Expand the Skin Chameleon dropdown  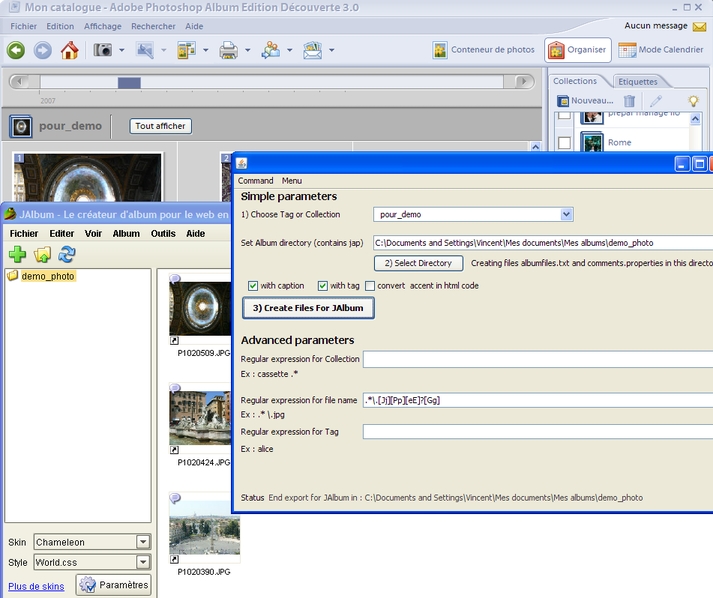pos(143,542)
